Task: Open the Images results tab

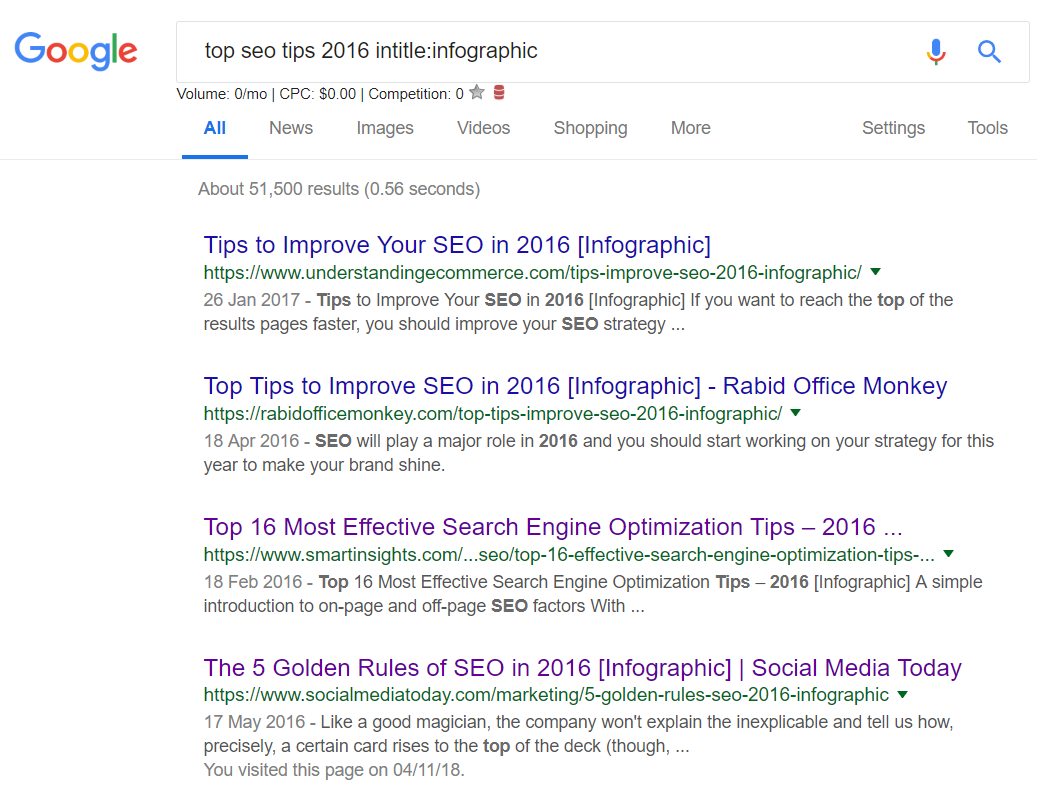Action: [385, 128]
